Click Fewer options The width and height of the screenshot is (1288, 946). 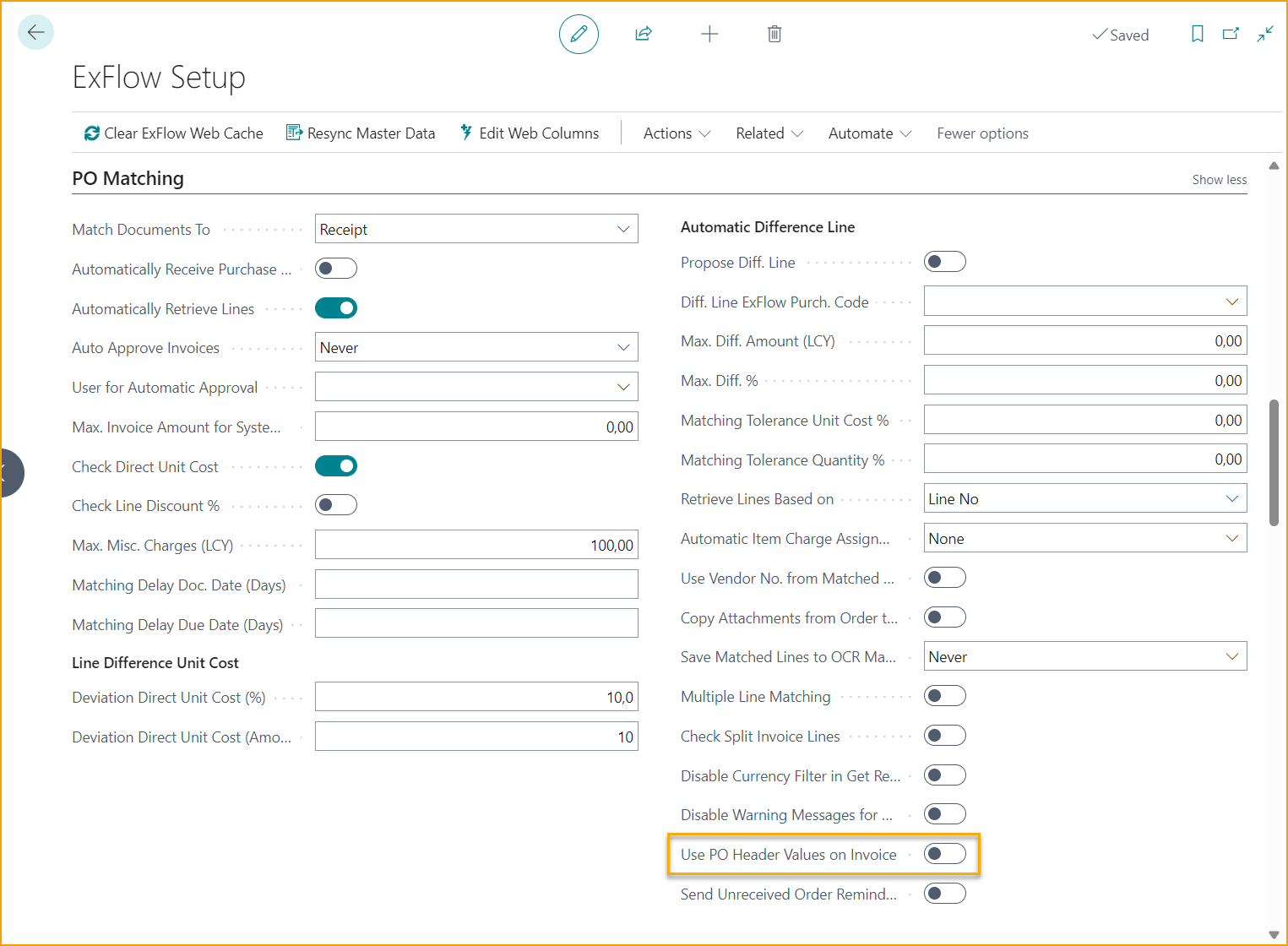pyautogui.click(x=982, y=133)
